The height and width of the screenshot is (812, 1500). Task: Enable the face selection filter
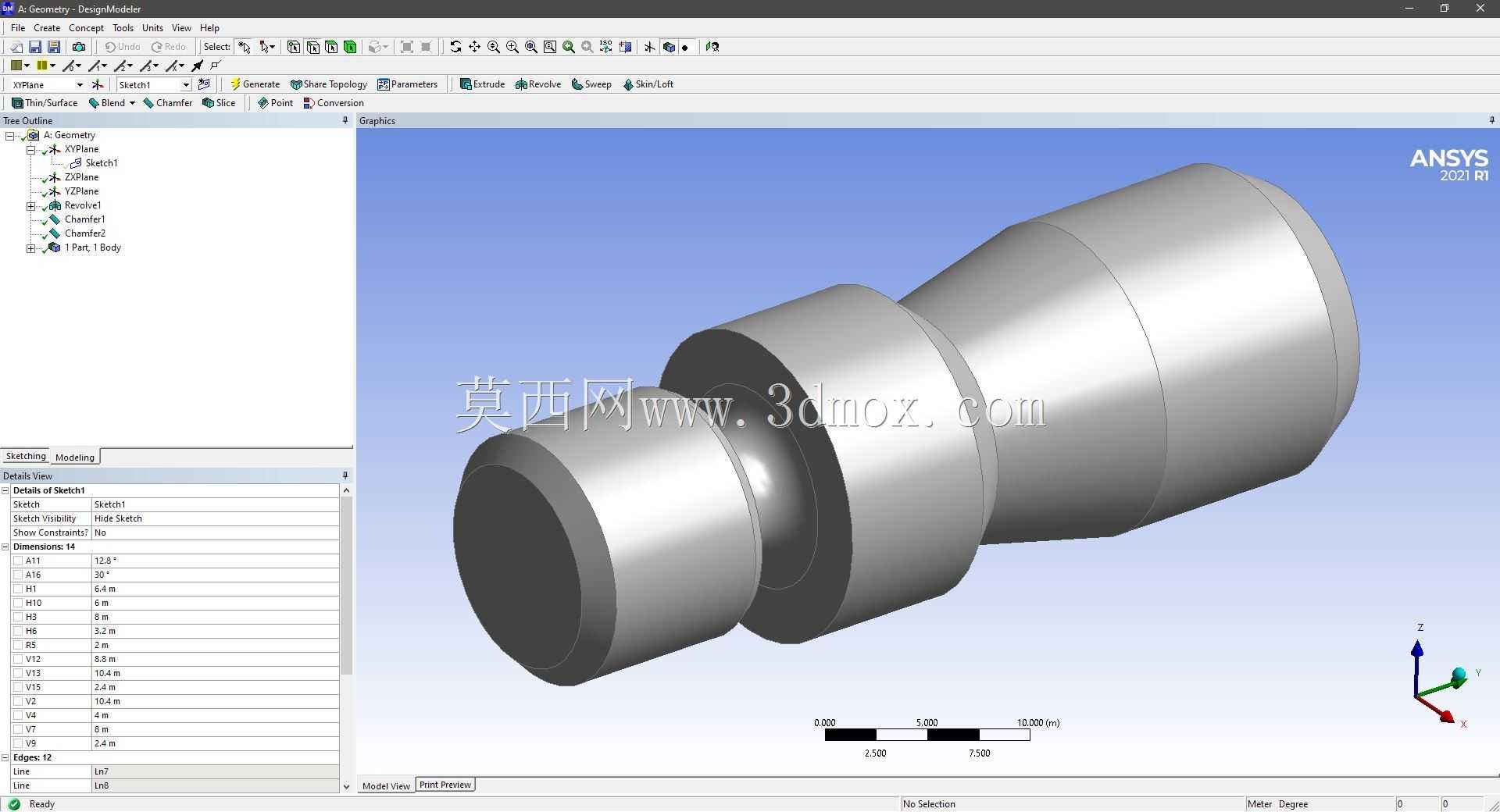point(331,47)
